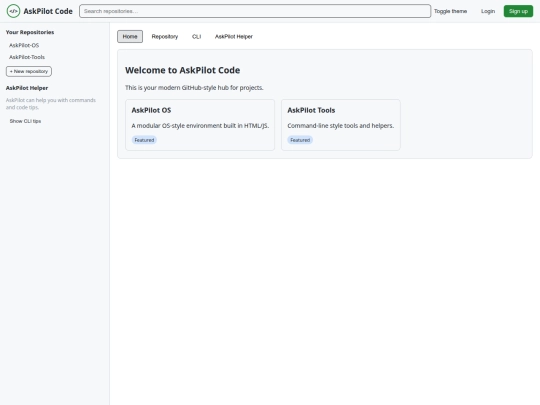Screen dimensions: 540x405
Task: Click the Your Repositories heading
Action: 30,32
